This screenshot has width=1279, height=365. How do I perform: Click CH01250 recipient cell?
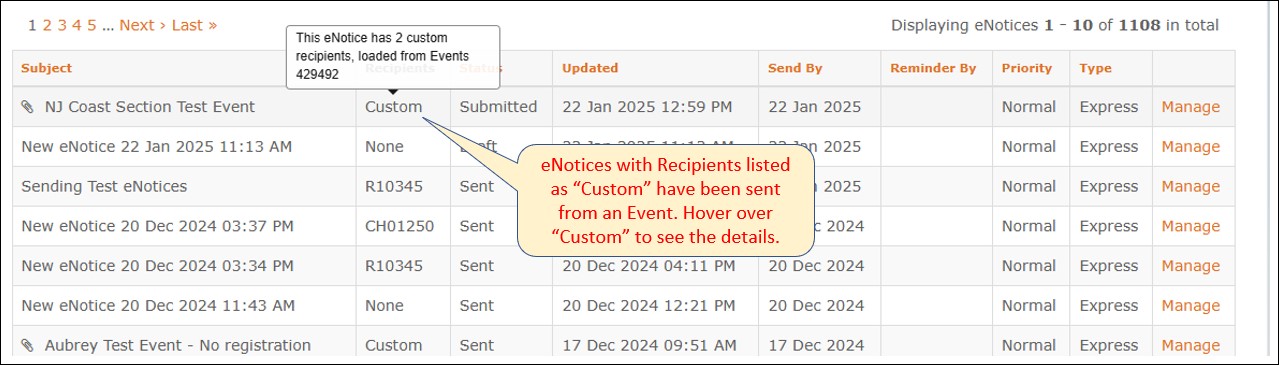400,227
